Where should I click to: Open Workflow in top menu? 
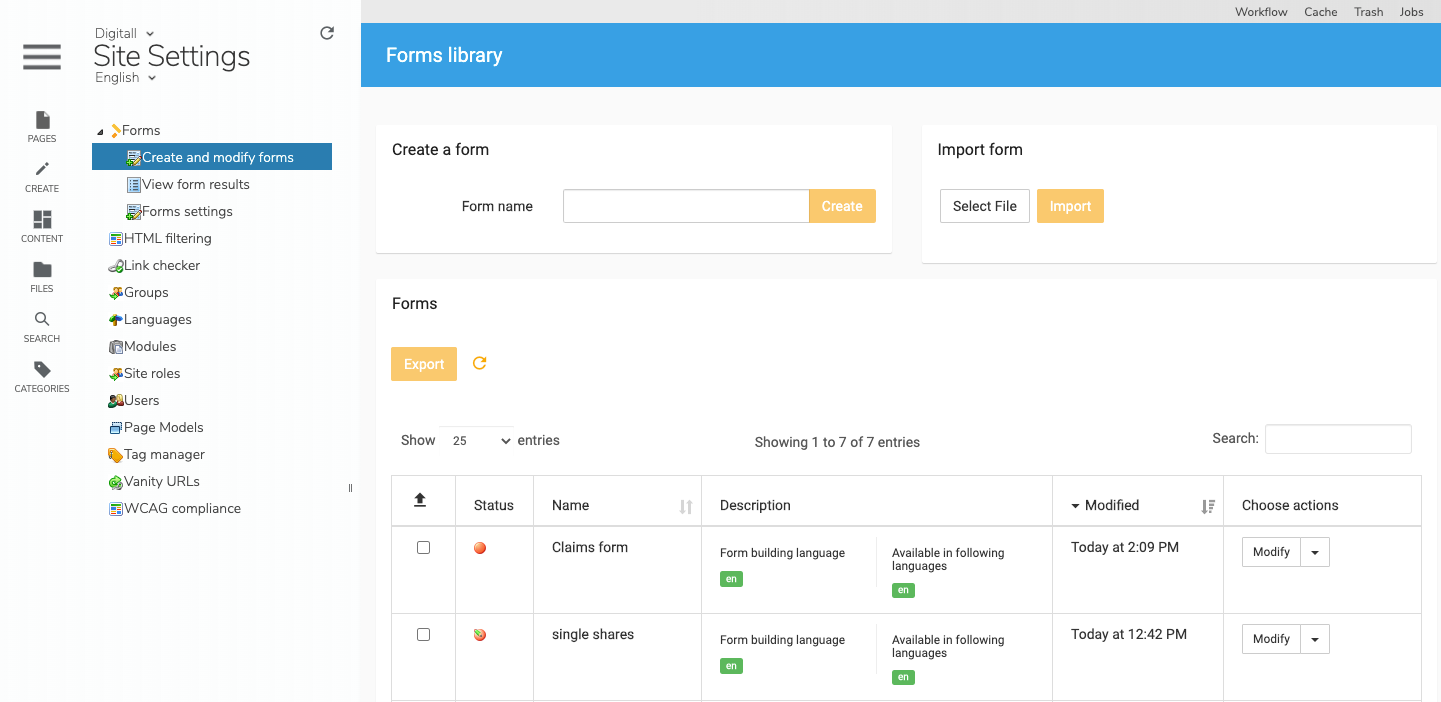coord(1261,12)
